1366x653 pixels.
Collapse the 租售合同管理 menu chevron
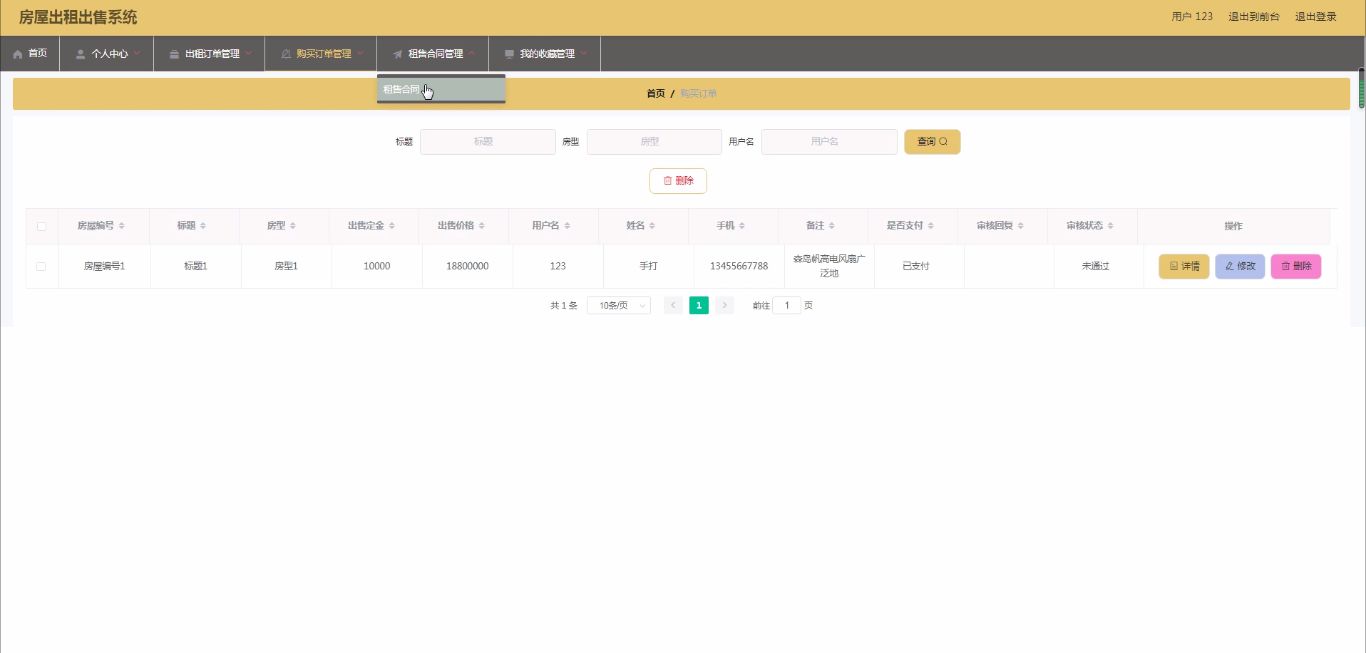click(471, 54)
